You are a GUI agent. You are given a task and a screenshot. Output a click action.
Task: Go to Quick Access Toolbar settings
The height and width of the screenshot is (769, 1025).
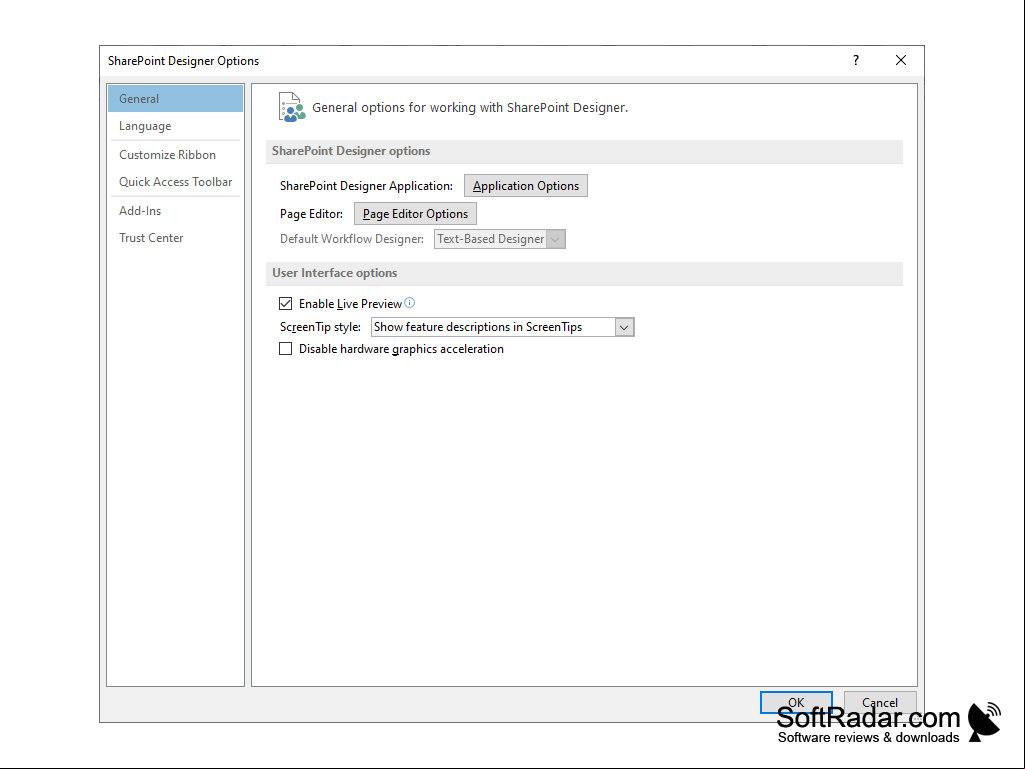(175, 182)
